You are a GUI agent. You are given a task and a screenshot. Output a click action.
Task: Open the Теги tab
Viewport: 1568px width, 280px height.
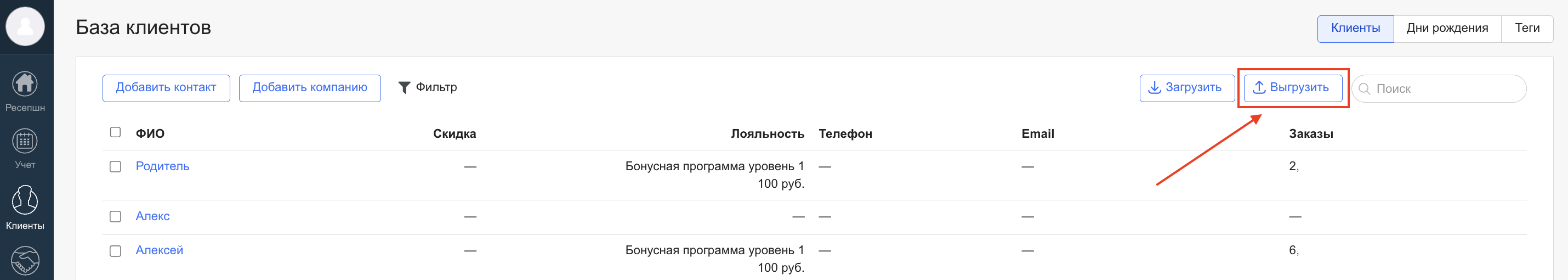pyautogui.click(x=1527, y=28)
